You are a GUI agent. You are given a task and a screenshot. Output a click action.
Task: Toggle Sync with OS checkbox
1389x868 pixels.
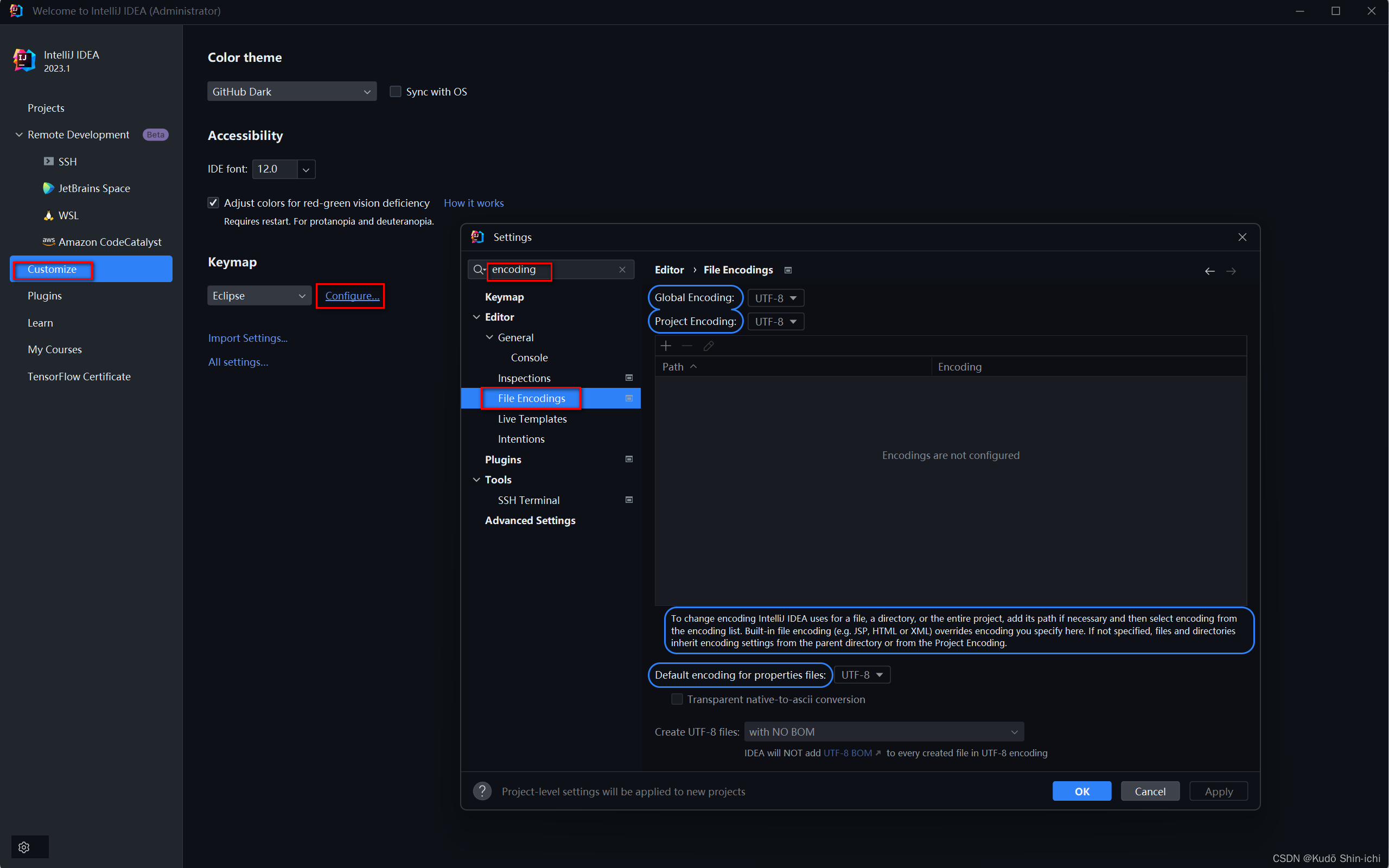396,92
